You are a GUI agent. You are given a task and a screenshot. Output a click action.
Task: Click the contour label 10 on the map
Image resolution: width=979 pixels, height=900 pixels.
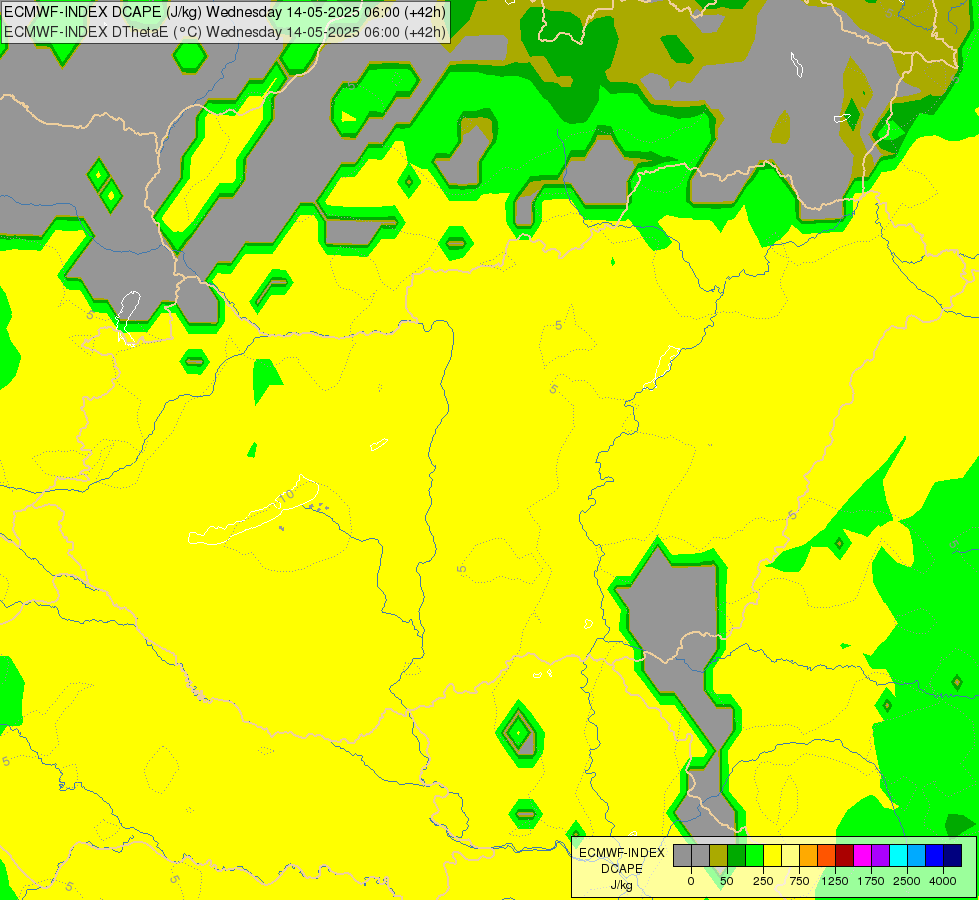coord(286,497)
